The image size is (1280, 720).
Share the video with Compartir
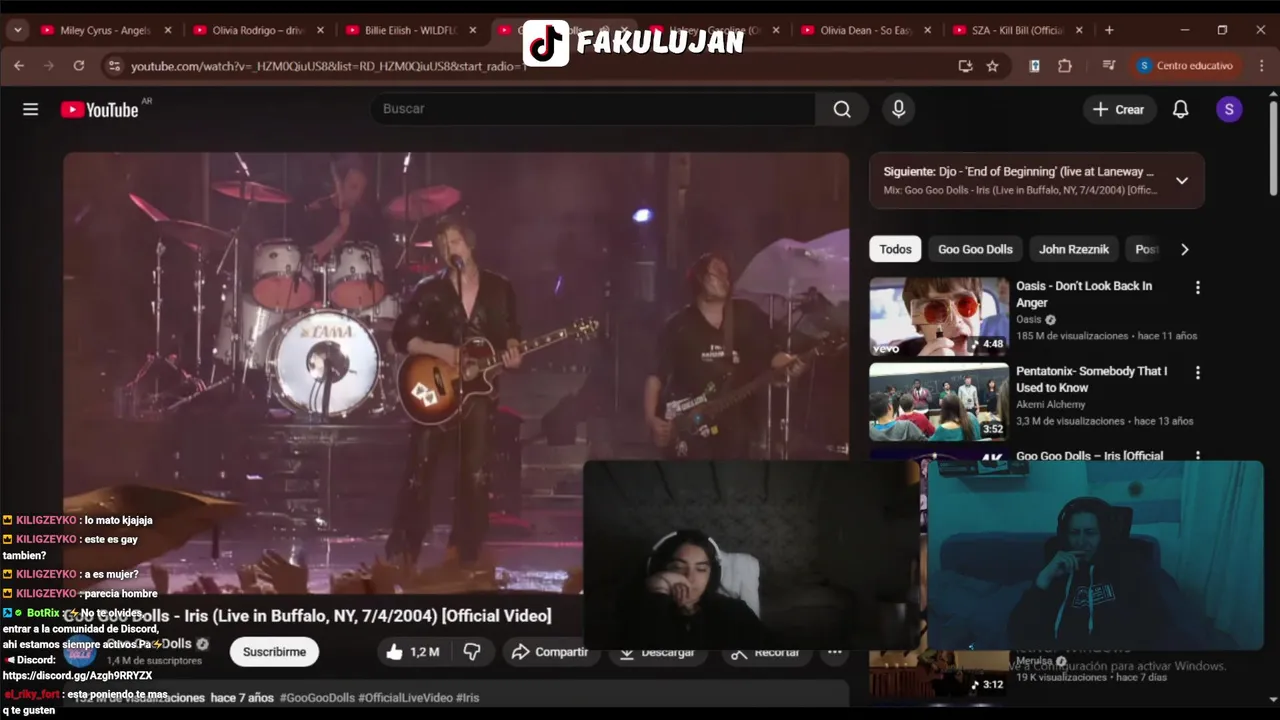[x=550, y=652]
